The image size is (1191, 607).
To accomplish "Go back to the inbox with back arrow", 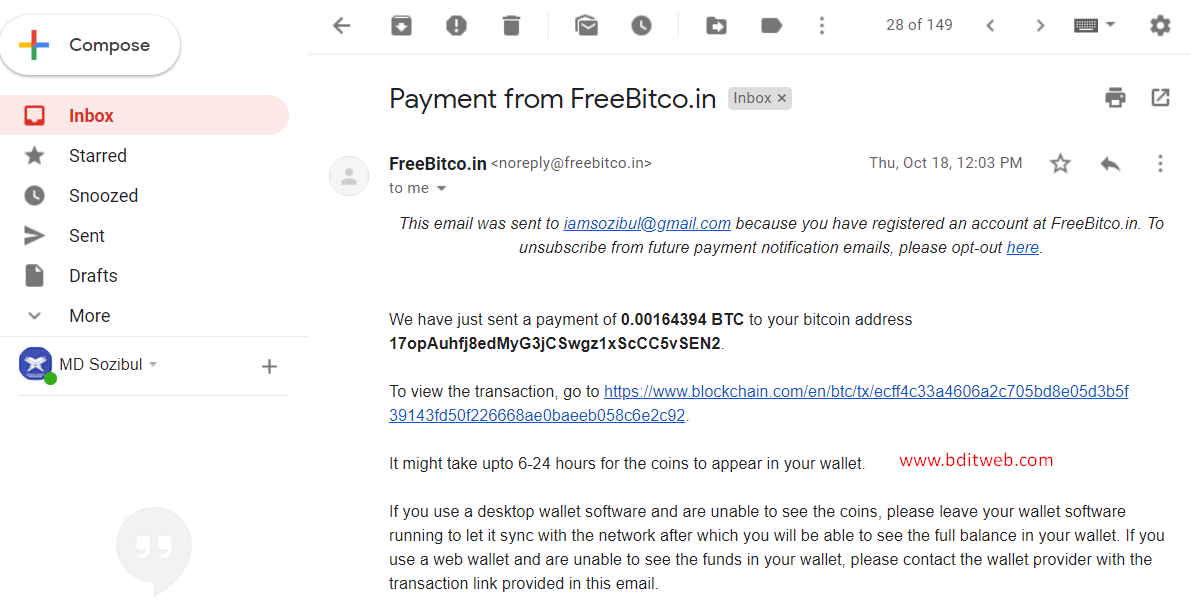I will click(342, 24).
